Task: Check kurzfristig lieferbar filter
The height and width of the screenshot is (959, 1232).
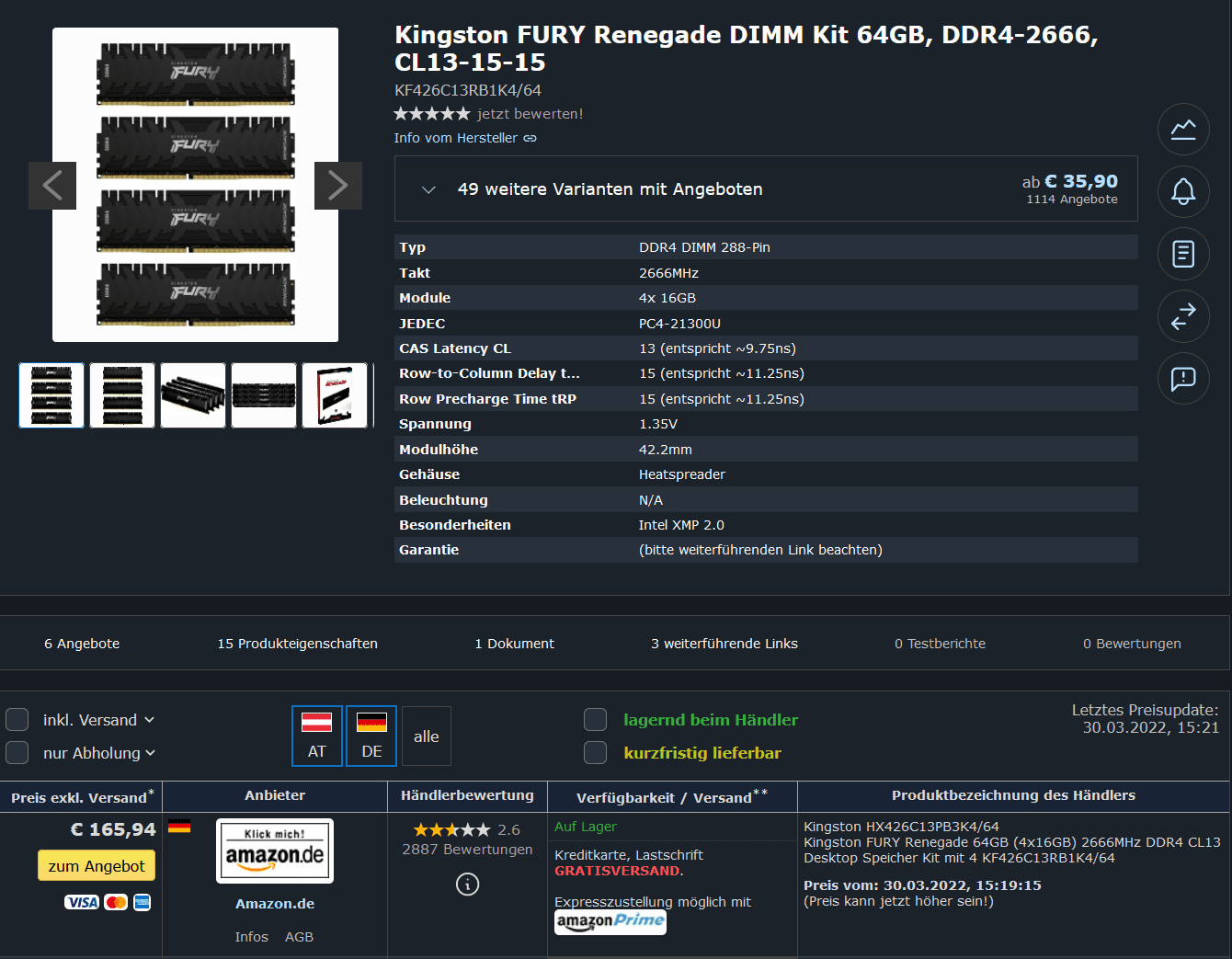Action: (596, 752)
